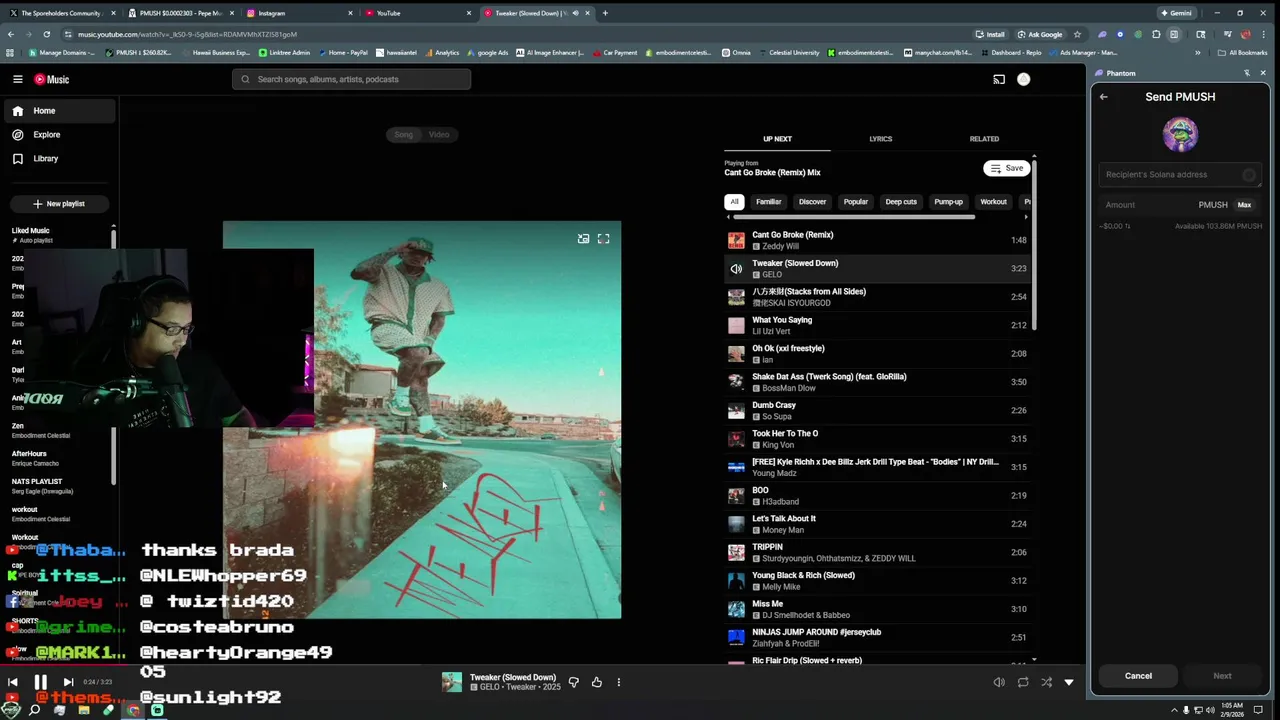Image resolution: width=1280 pixels, height=720 pixels.
Task: Skip to the next track
Action: click(x=68, y=682)
